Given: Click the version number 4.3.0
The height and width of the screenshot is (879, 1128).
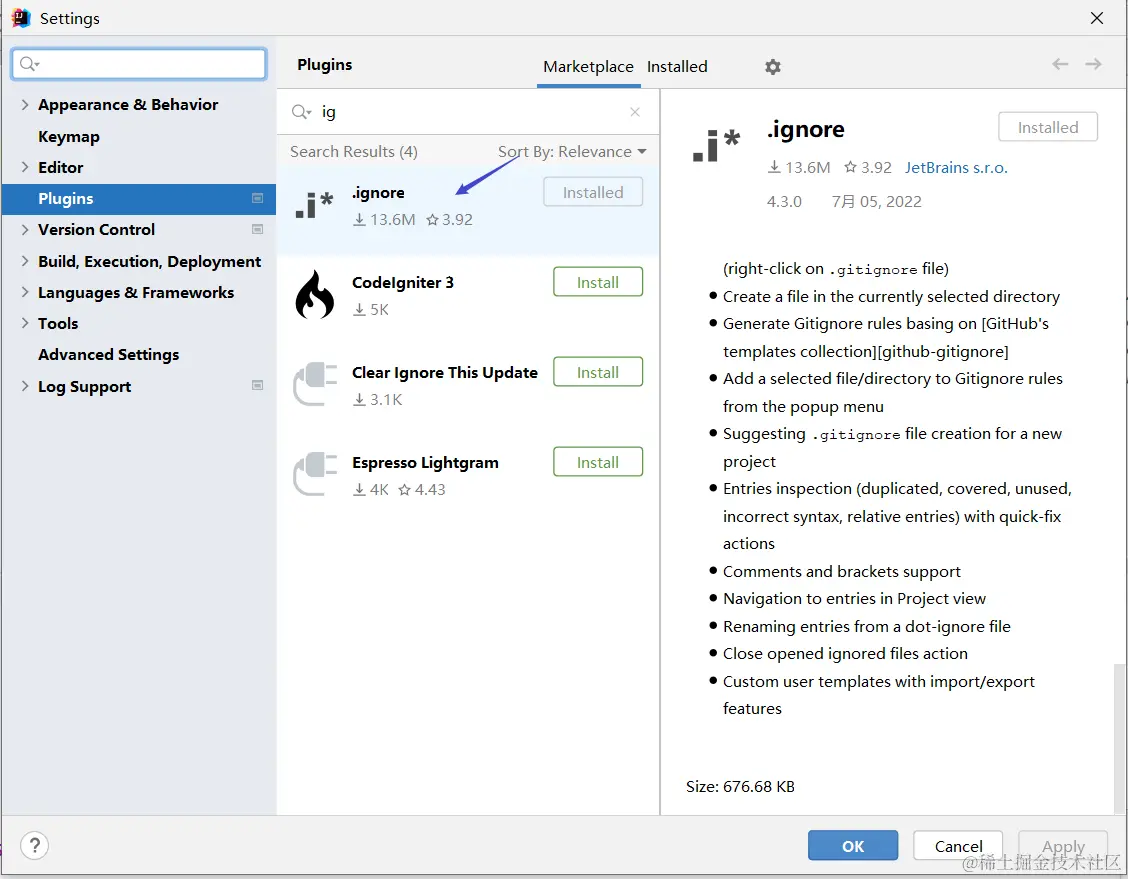Looking at the screenshot, I should (784, 201).
